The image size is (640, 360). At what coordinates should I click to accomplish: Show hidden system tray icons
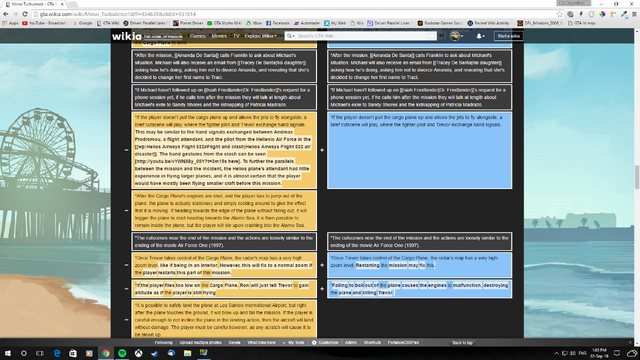[x=556, y=353]
